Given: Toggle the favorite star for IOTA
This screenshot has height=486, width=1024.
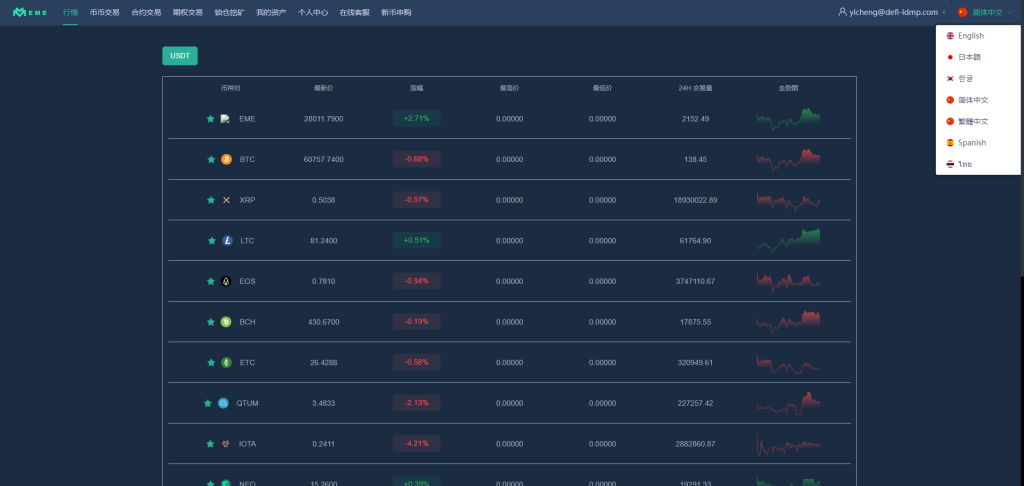Looking at the screenshot, I should point(210,444).
